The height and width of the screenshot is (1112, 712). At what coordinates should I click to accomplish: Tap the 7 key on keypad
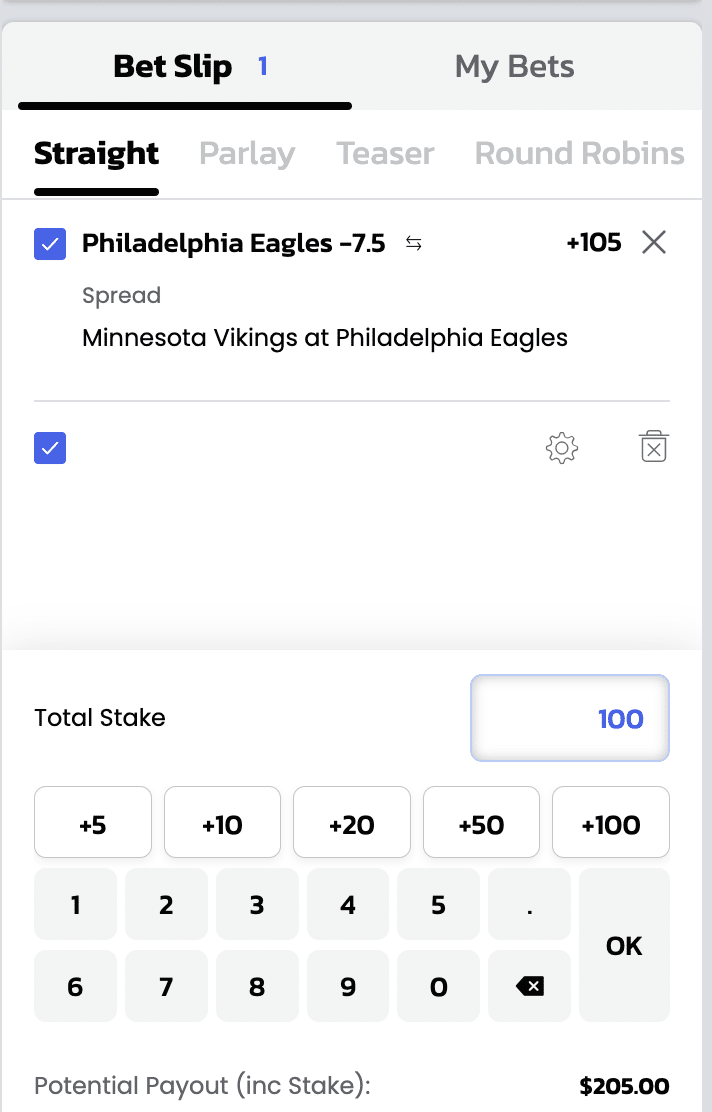tap(166, 986)
